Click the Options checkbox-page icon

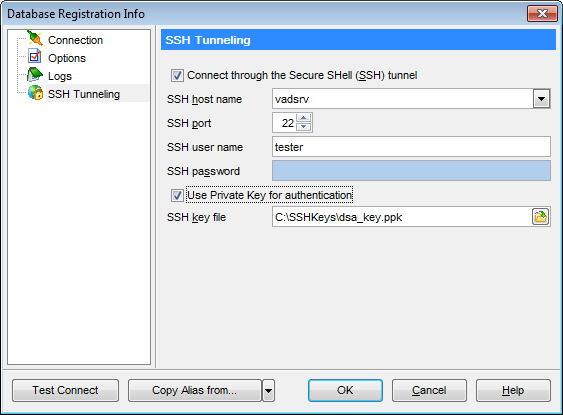point(35,57)
